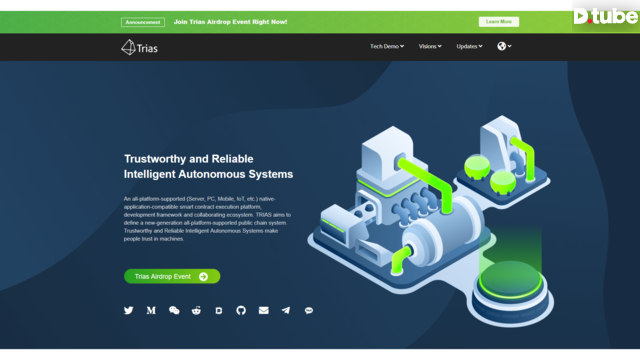Open the globe language selector

[x=504, y=46]
